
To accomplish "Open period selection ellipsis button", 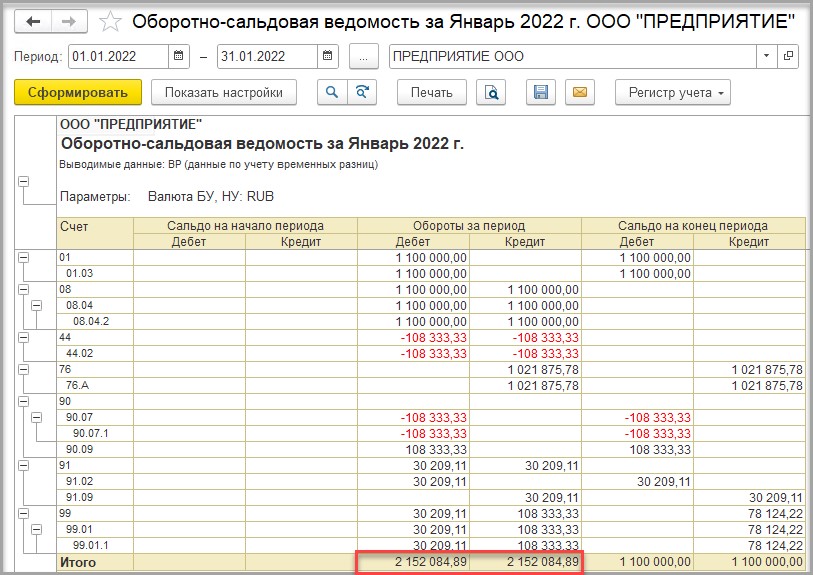I will [363, 56].
